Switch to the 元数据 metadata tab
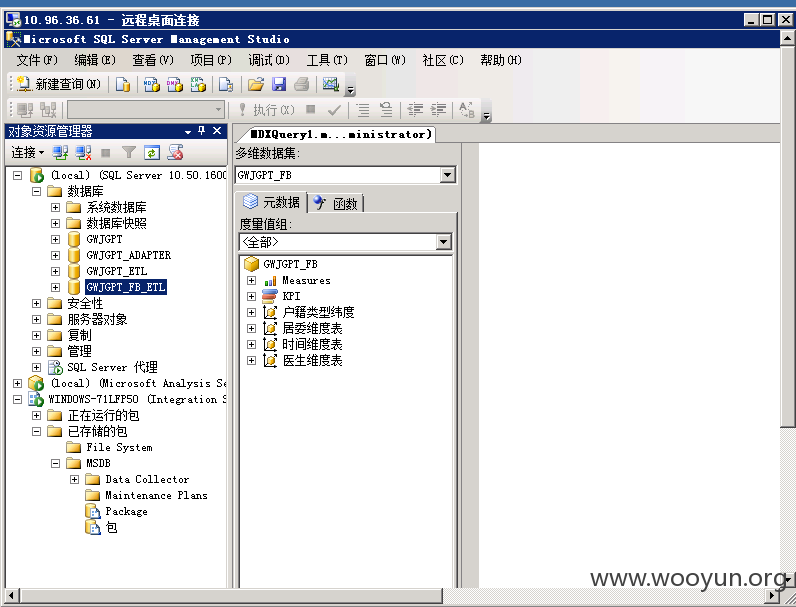 (x=272, y=202)
